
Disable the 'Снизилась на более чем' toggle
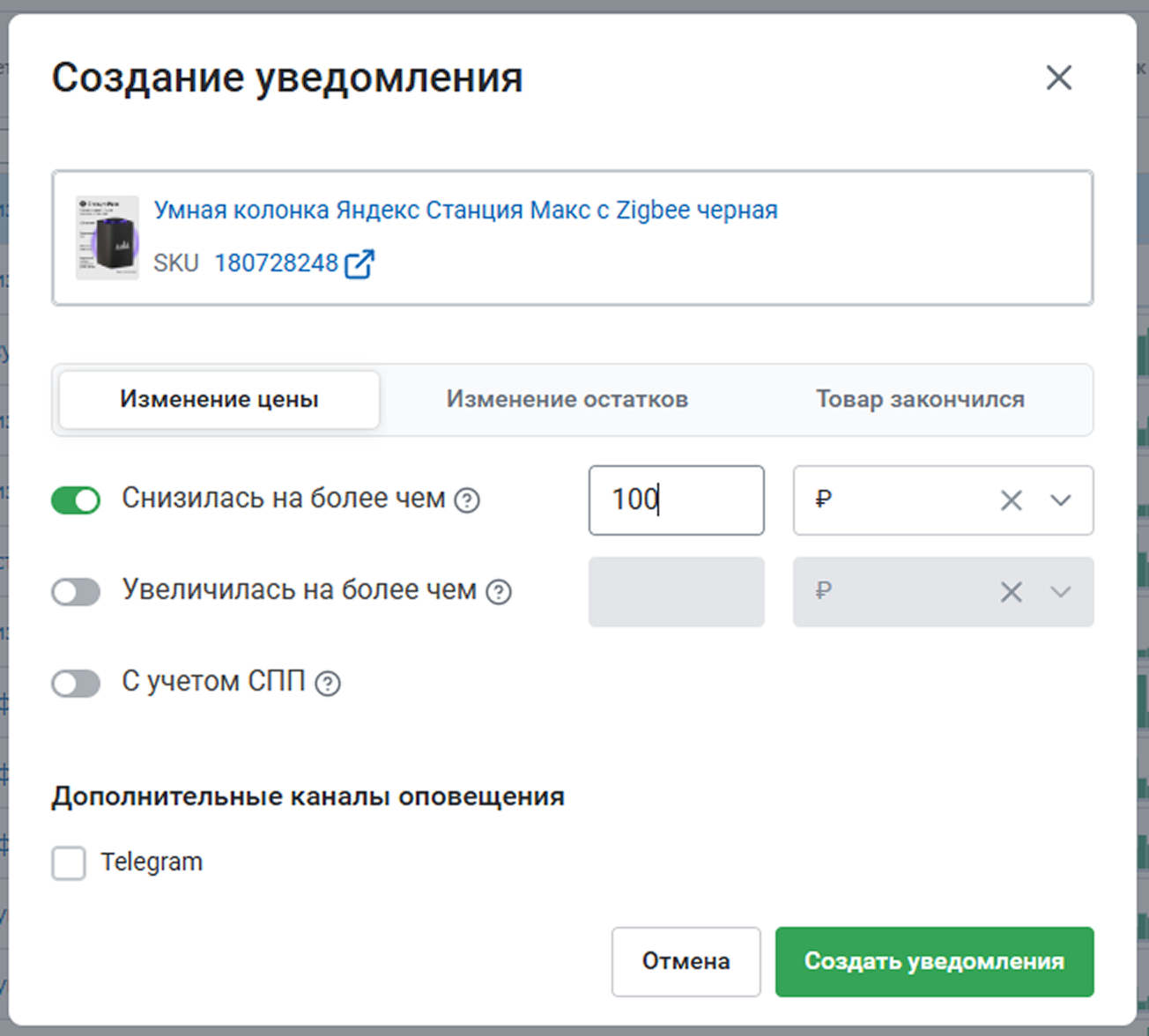[x=76, y=500]
